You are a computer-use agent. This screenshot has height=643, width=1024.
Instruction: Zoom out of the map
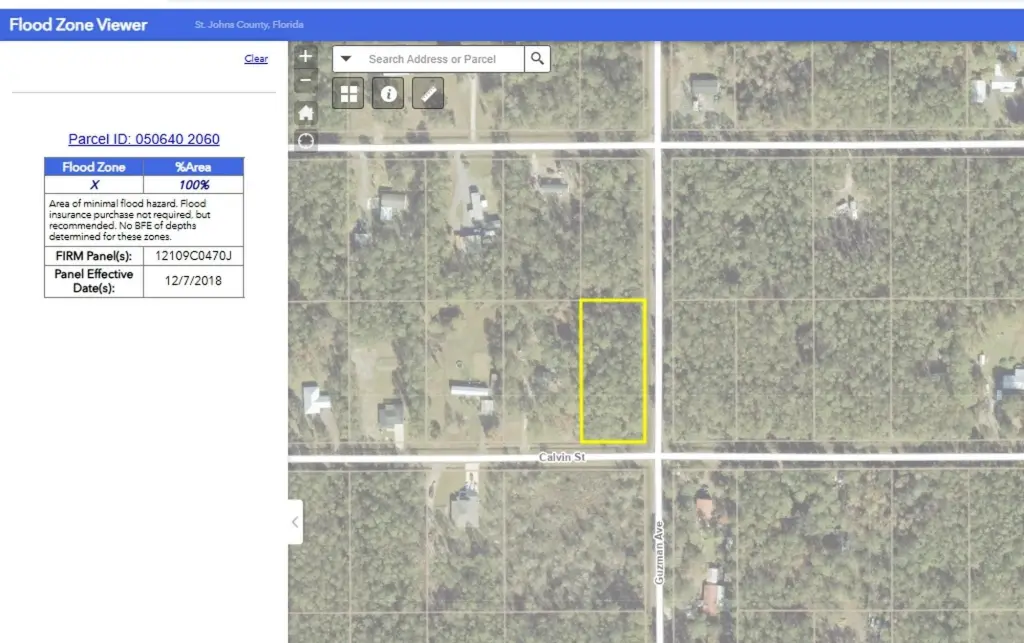[x=306, y=81]
